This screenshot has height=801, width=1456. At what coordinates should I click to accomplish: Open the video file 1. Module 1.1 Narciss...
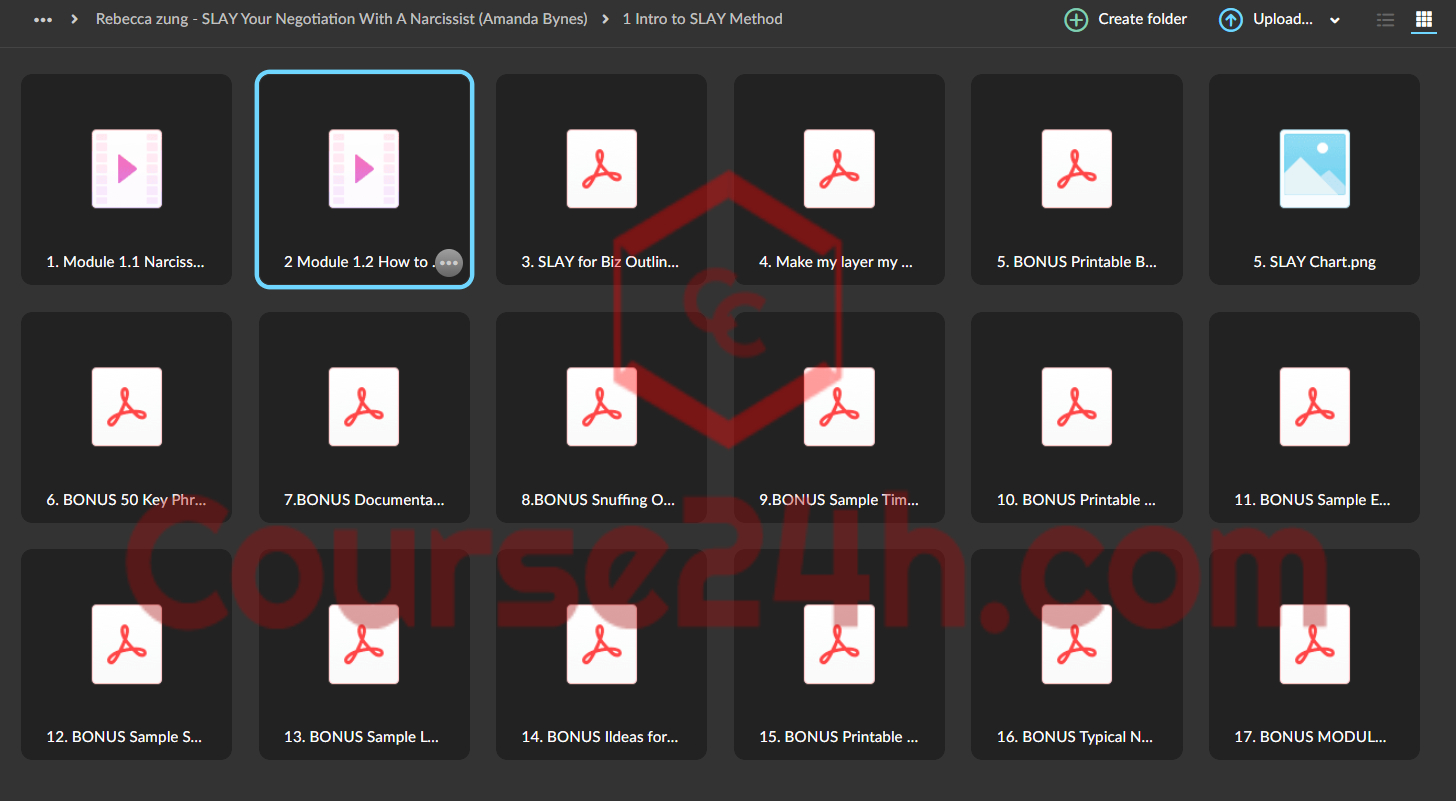(126, 180)
